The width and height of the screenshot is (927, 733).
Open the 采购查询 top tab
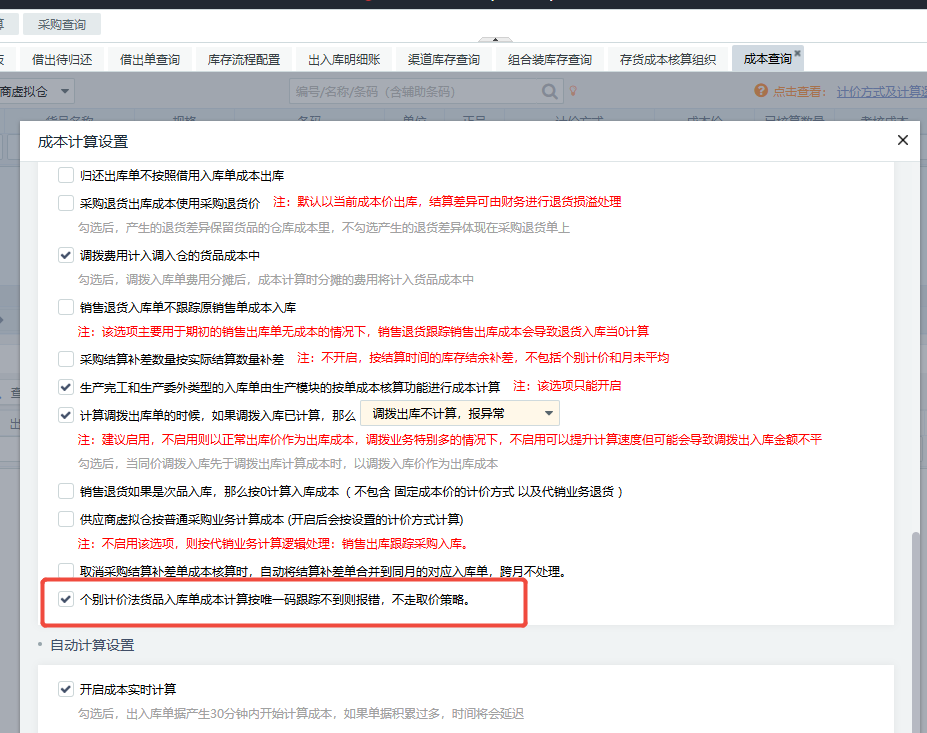pos(61,24)
